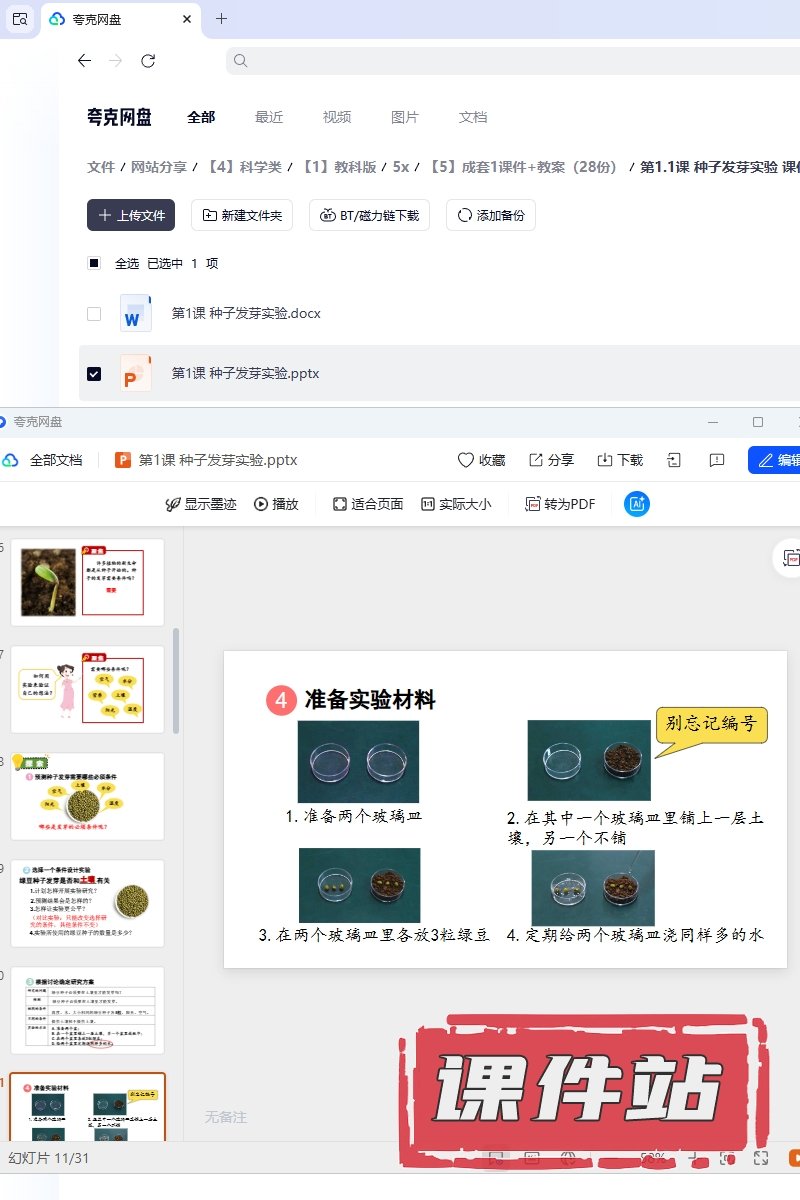The width and height of the screenshot is (800, 1200).
Task: Open the 分享 share option
Action: tap(551, 460)
